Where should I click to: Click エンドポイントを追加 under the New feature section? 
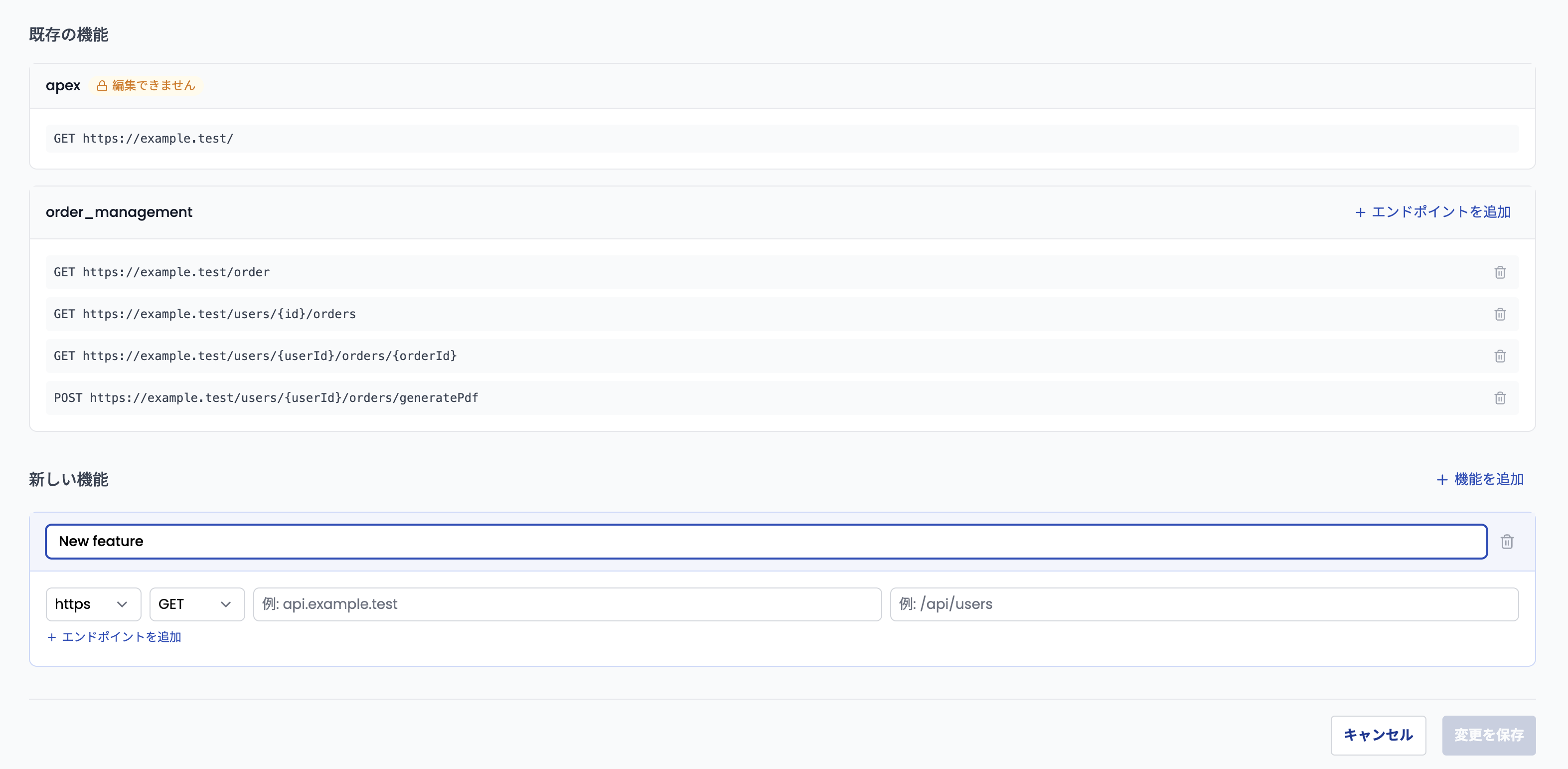tap(115, 637)
